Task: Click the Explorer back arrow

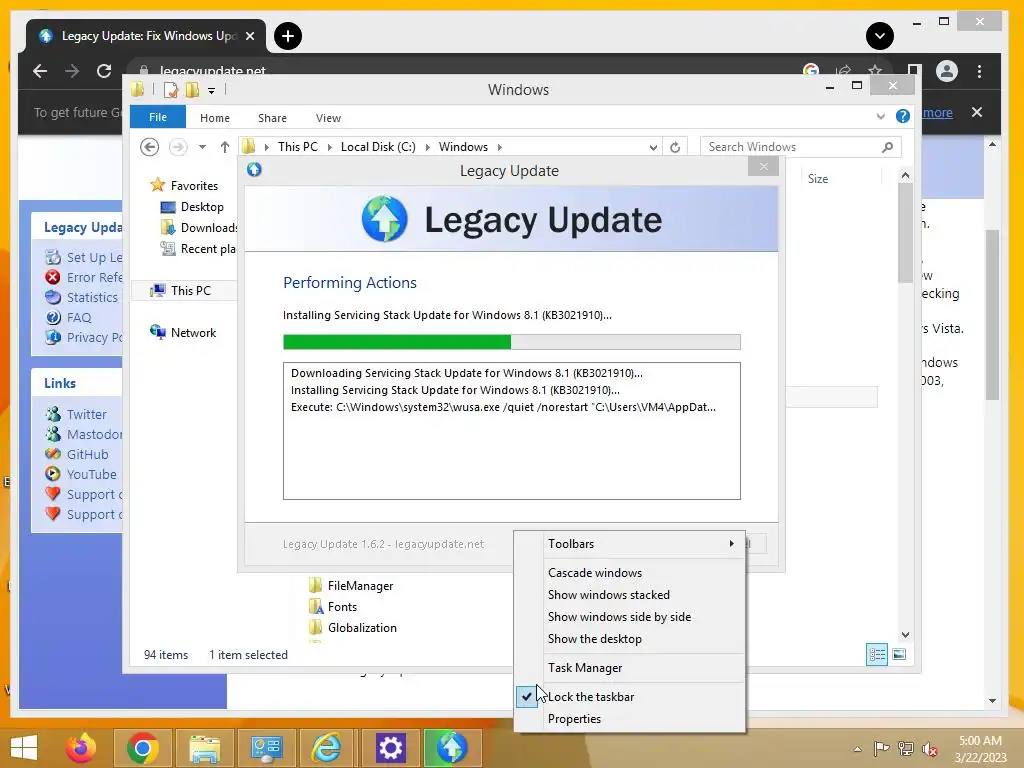Action: pos(150,147)
